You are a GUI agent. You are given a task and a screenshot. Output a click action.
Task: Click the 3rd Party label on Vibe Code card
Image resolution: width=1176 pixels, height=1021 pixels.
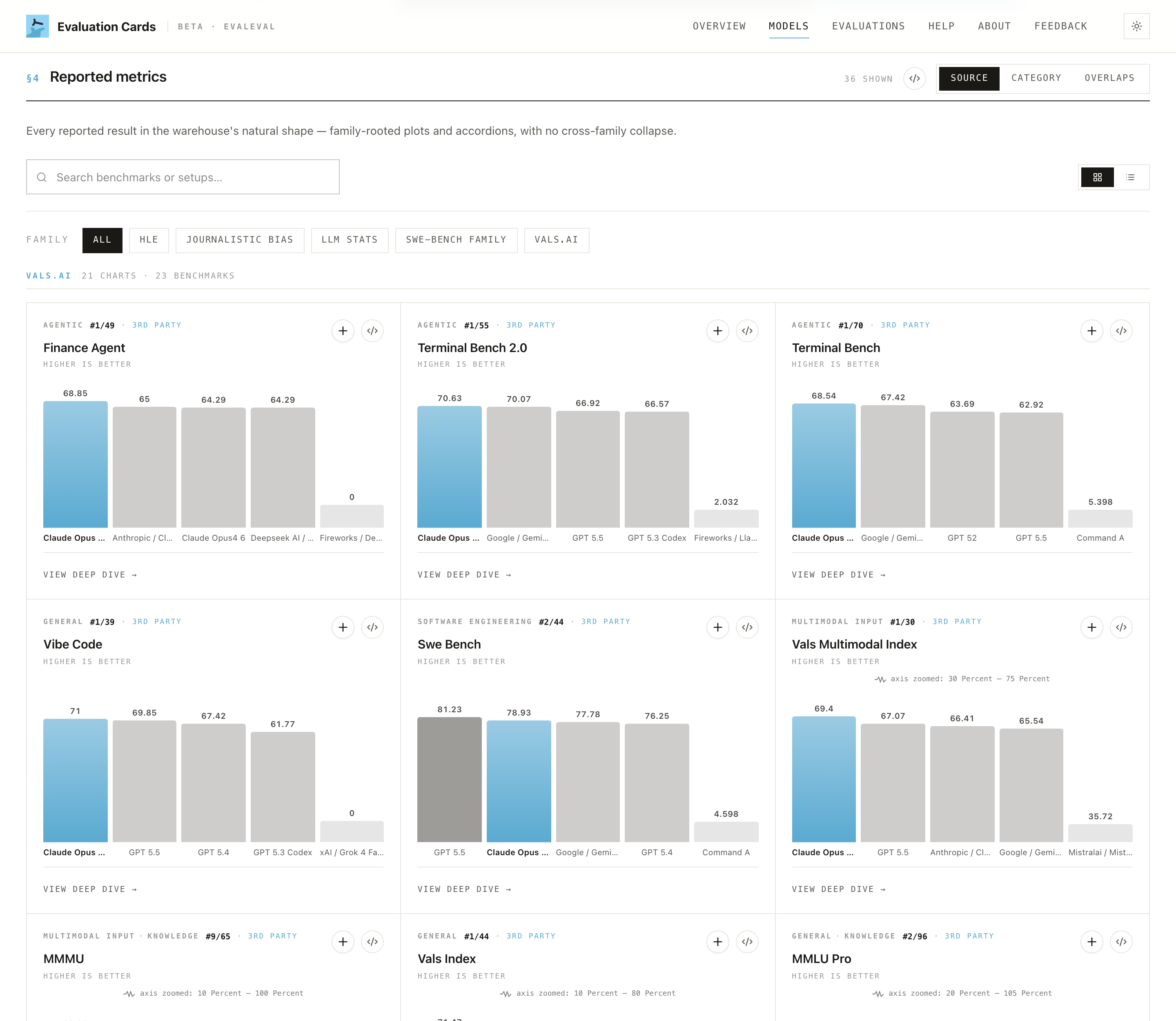(157, 622)
